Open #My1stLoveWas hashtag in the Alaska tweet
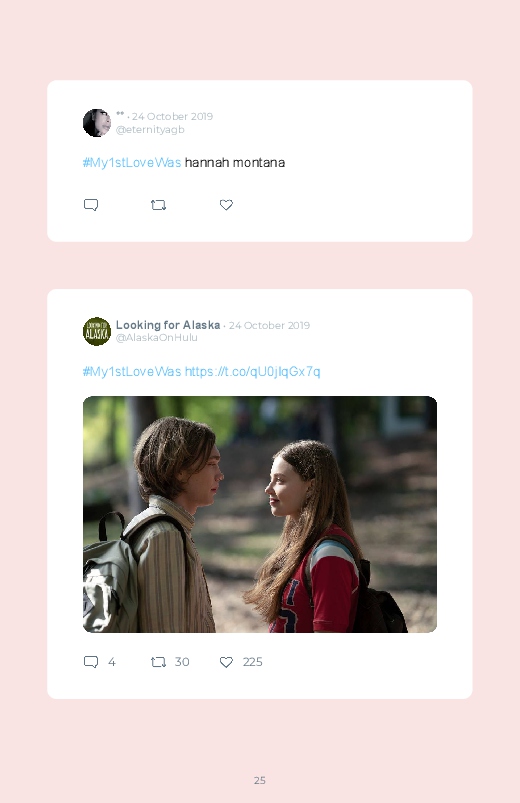Image resolution: width=520 pixels, height=803 pixels. [x=132, y=372]
